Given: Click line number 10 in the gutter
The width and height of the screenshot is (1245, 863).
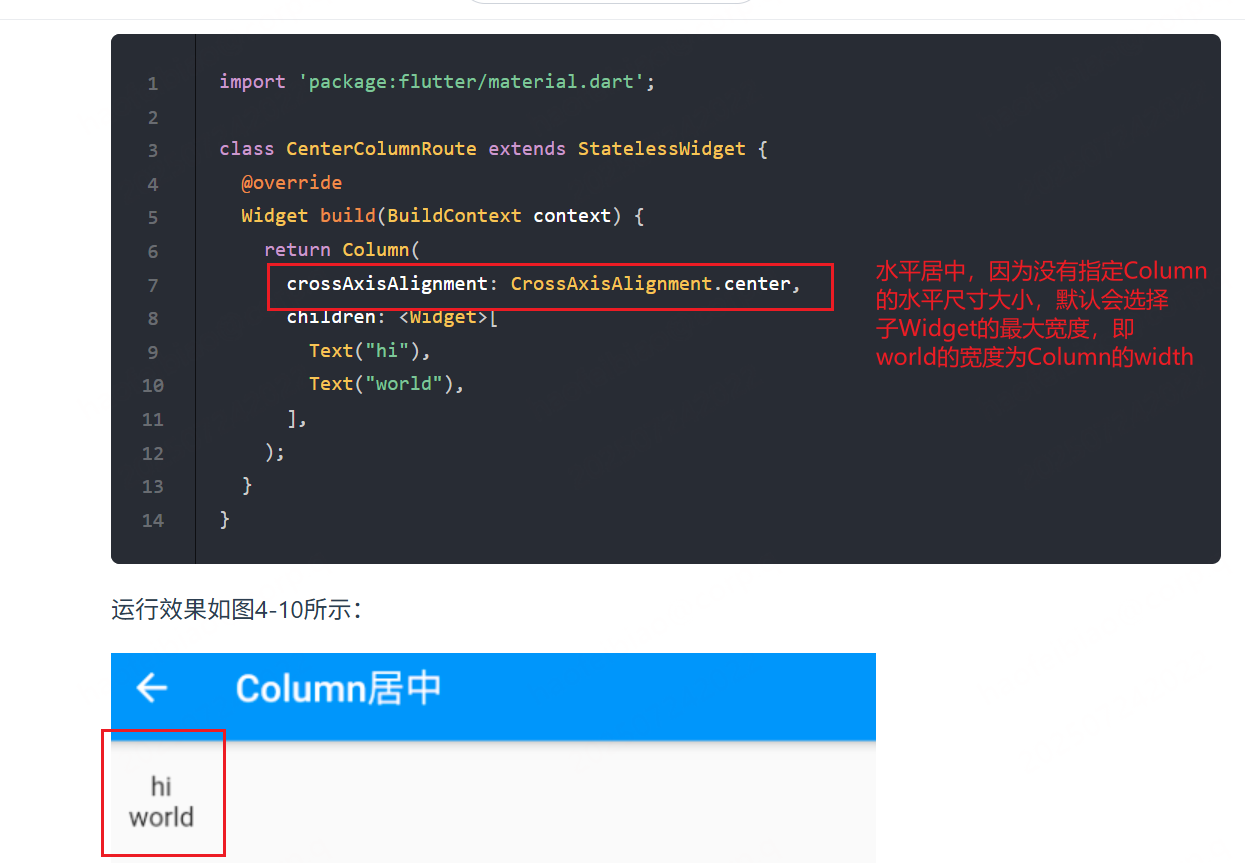Looking at the screenshot, I should [x=153, y=385].
